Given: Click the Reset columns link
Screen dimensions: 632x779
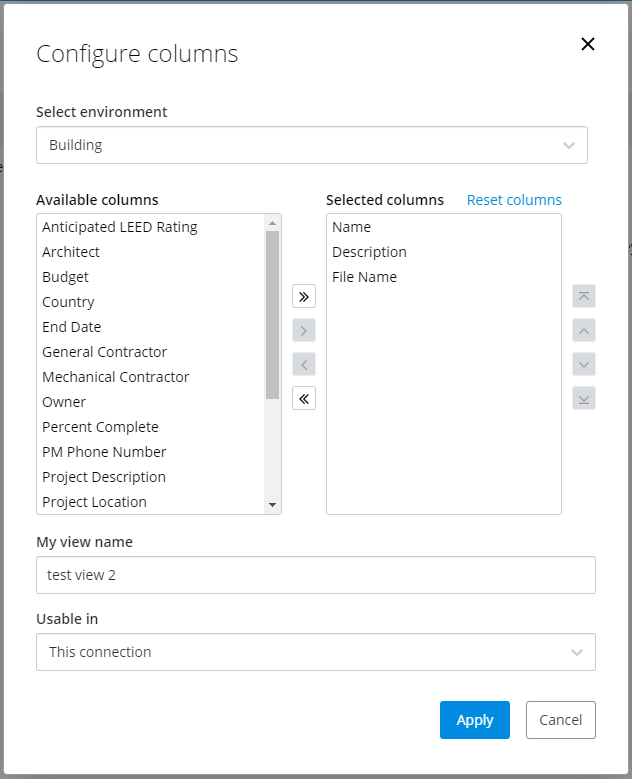Looking at the screenshot, I should click(514, 200).
